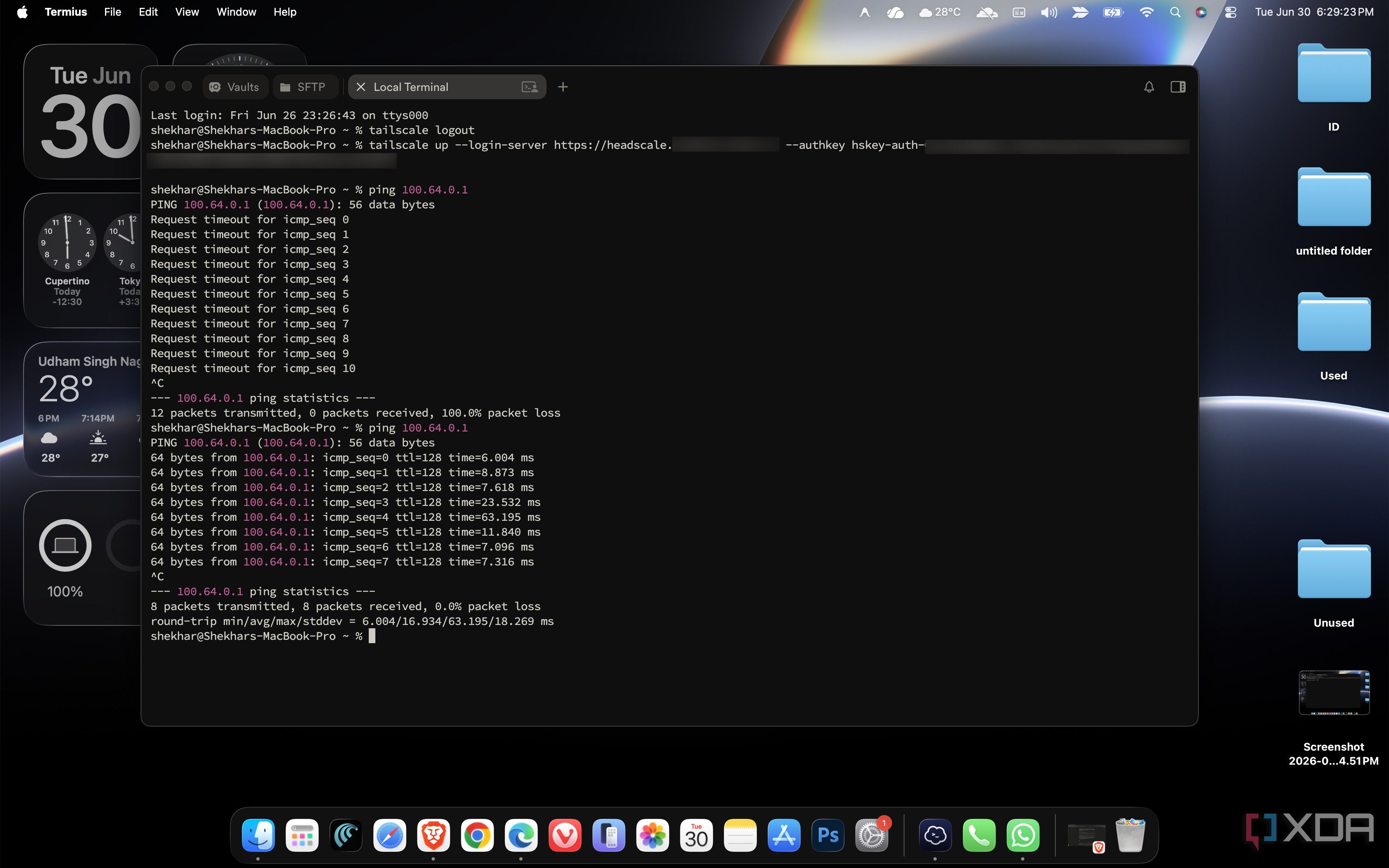Open the volume control in menu bar
The image size is (1389, 868).
1049,12
